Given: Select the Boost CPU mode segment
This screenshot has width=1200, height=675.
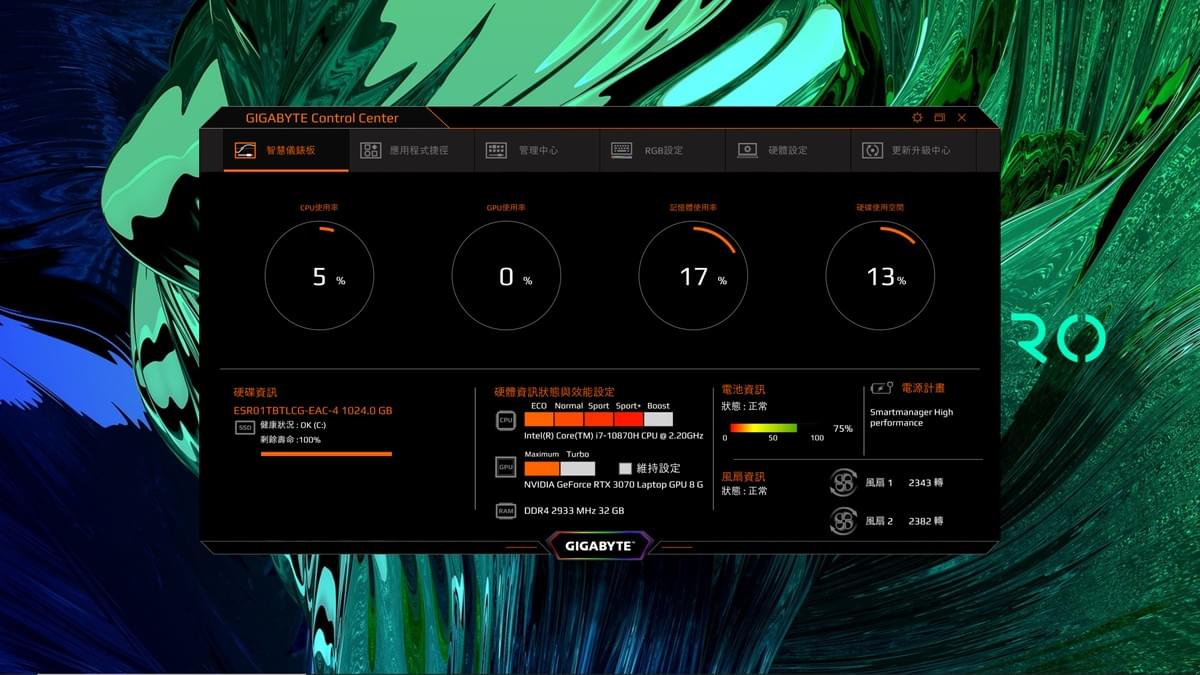Looking at the screenshot, I should 658,419.
